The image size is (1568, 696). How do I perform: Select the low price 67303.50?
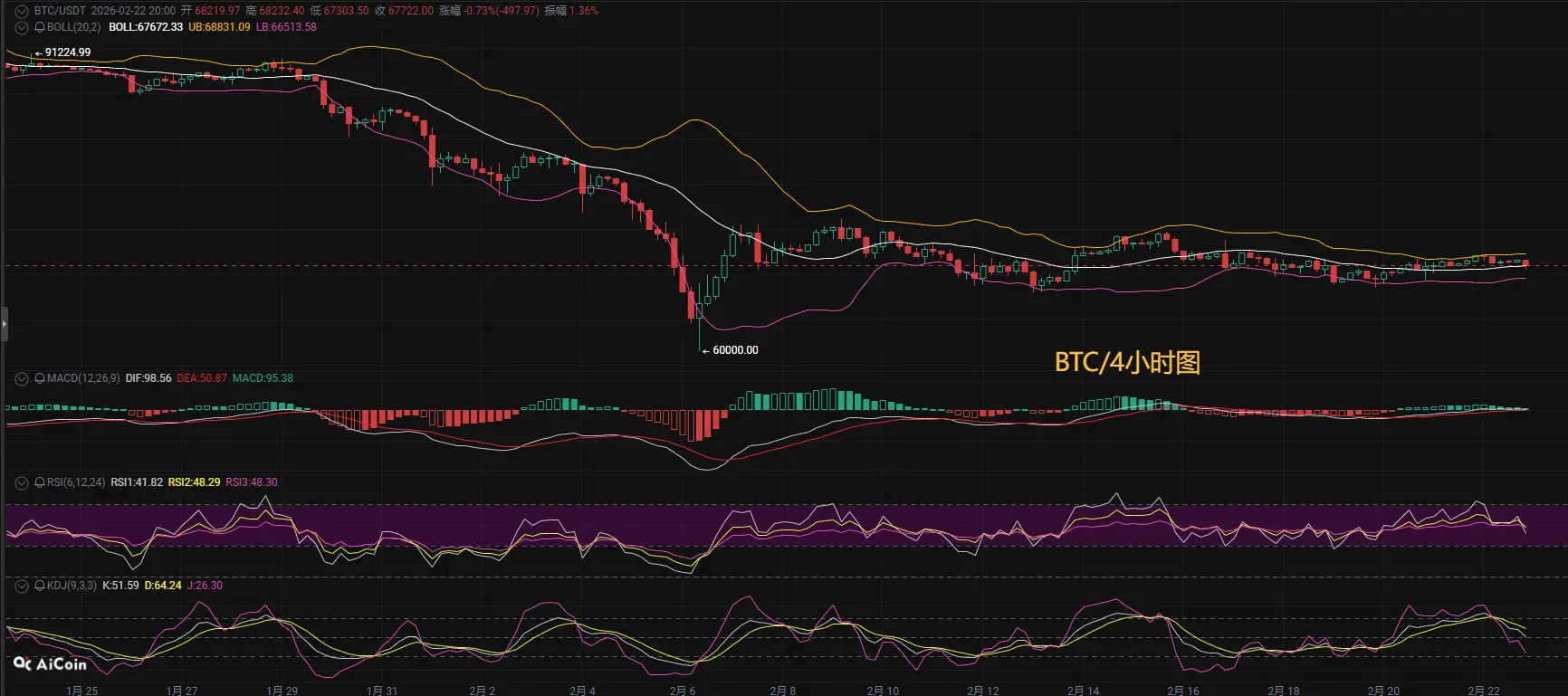point(346,11)
